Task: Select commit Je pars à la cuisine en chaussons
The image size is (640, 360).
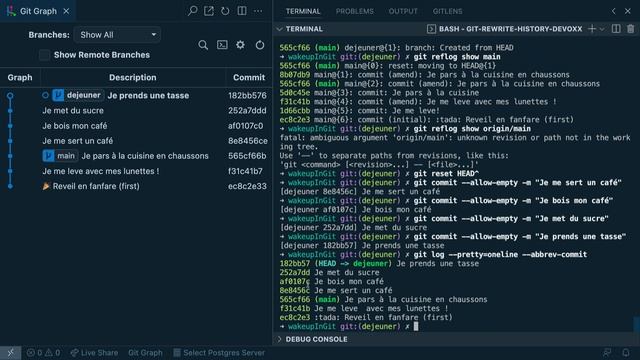Action: pyautogui.click(x=145, y=156)
